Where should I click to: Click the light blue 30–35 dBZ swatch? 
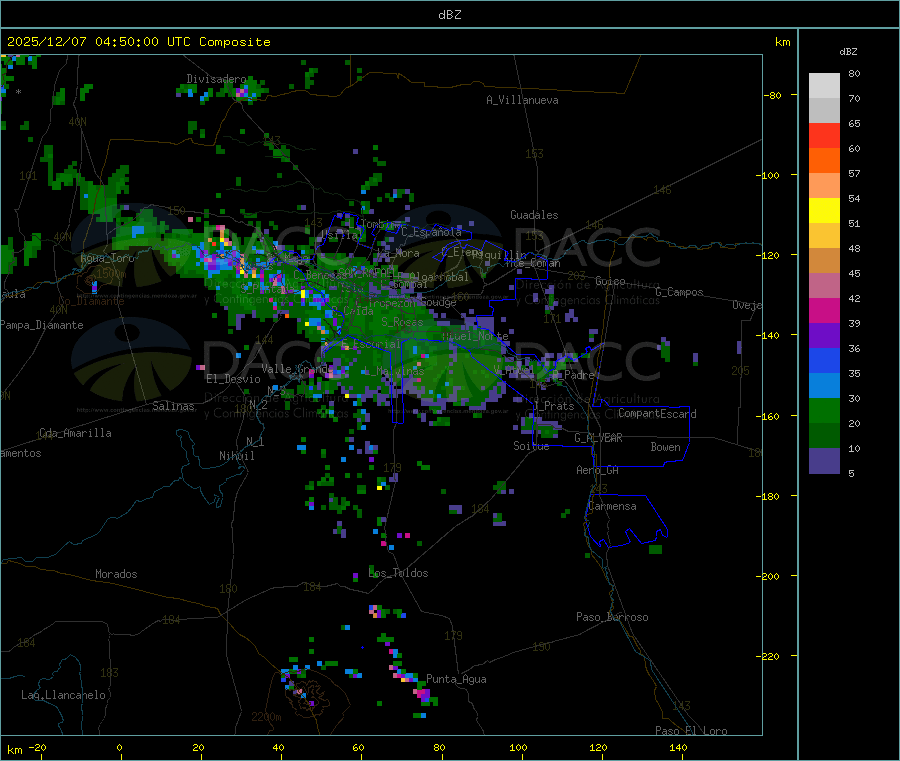824,386
